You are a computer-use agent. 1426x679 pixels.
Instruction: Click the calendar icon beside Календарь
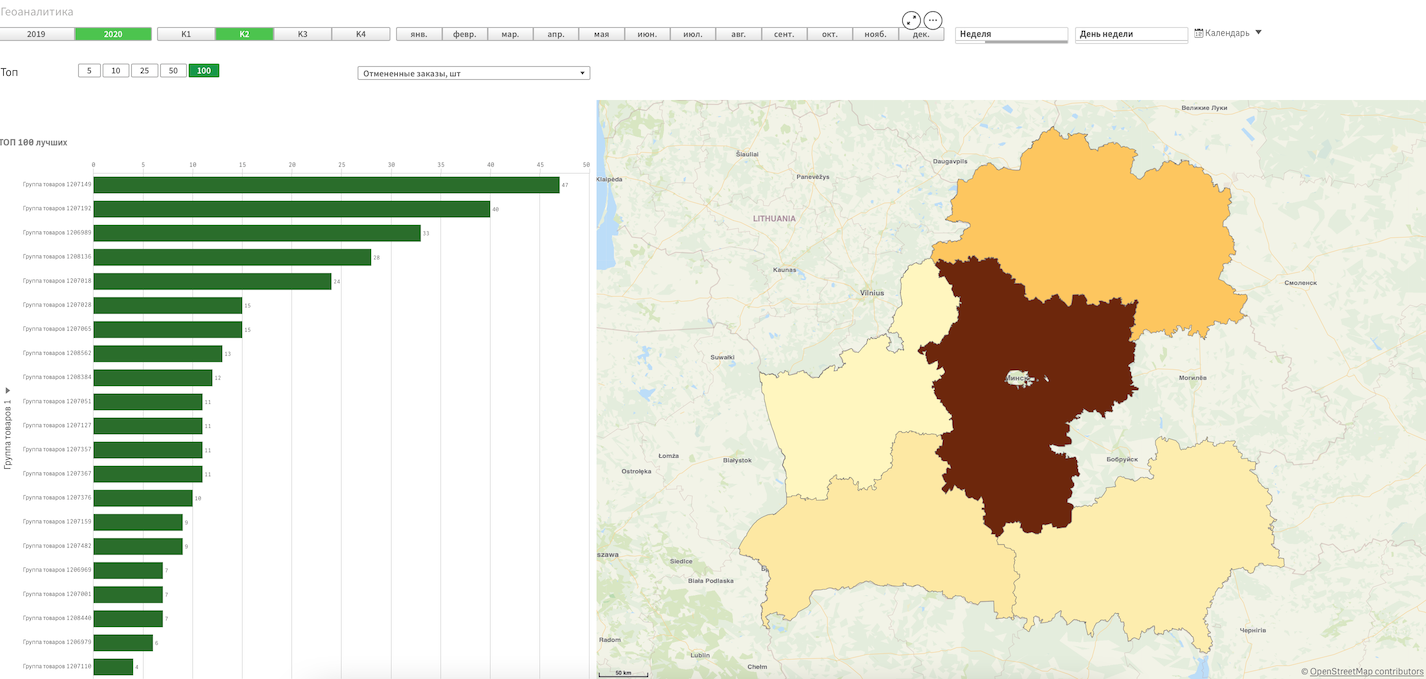pos(1199,33)
